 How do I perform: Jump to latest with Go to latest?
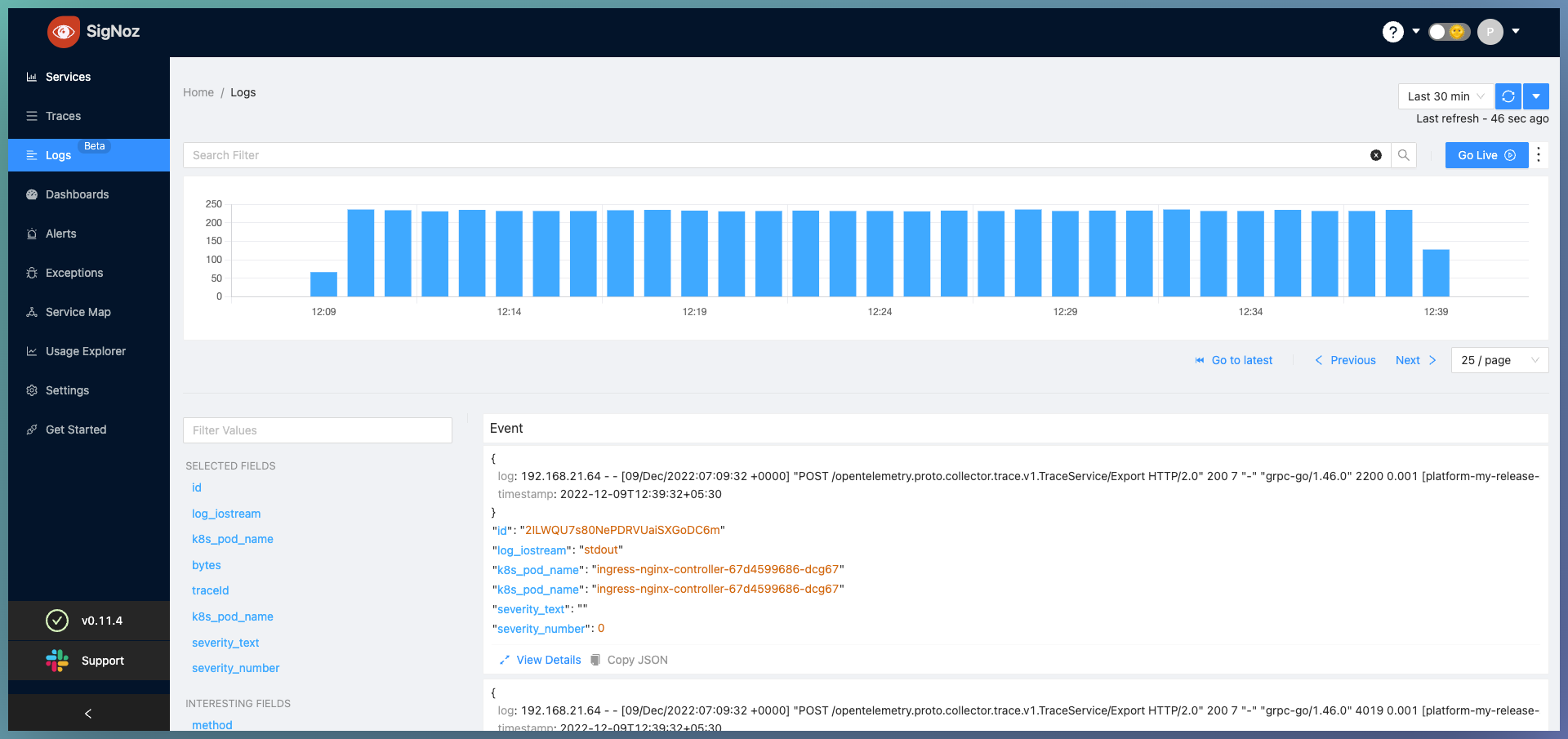1234,360
